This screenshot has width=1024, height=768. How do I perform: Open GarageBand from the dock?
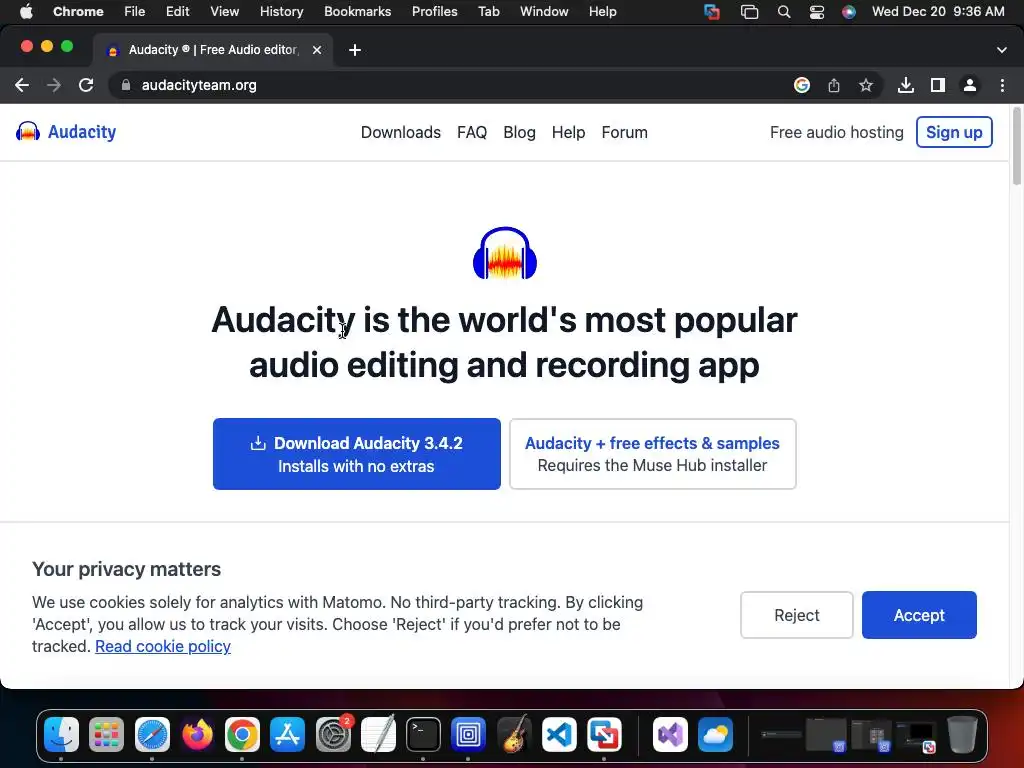coord(514,735)
